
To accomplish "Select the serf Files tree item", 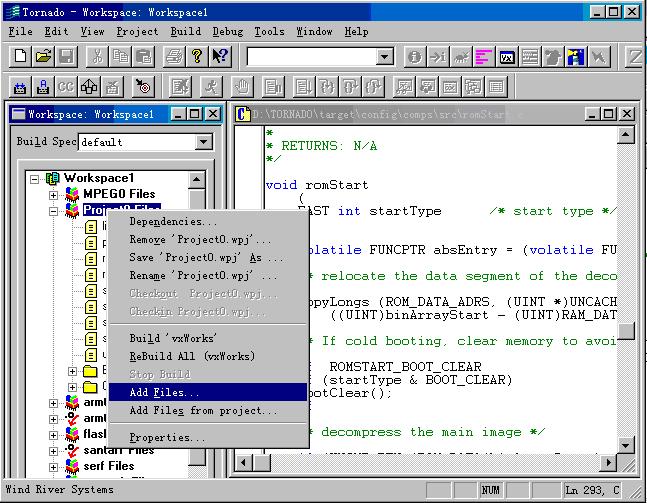I will (109, 466).
